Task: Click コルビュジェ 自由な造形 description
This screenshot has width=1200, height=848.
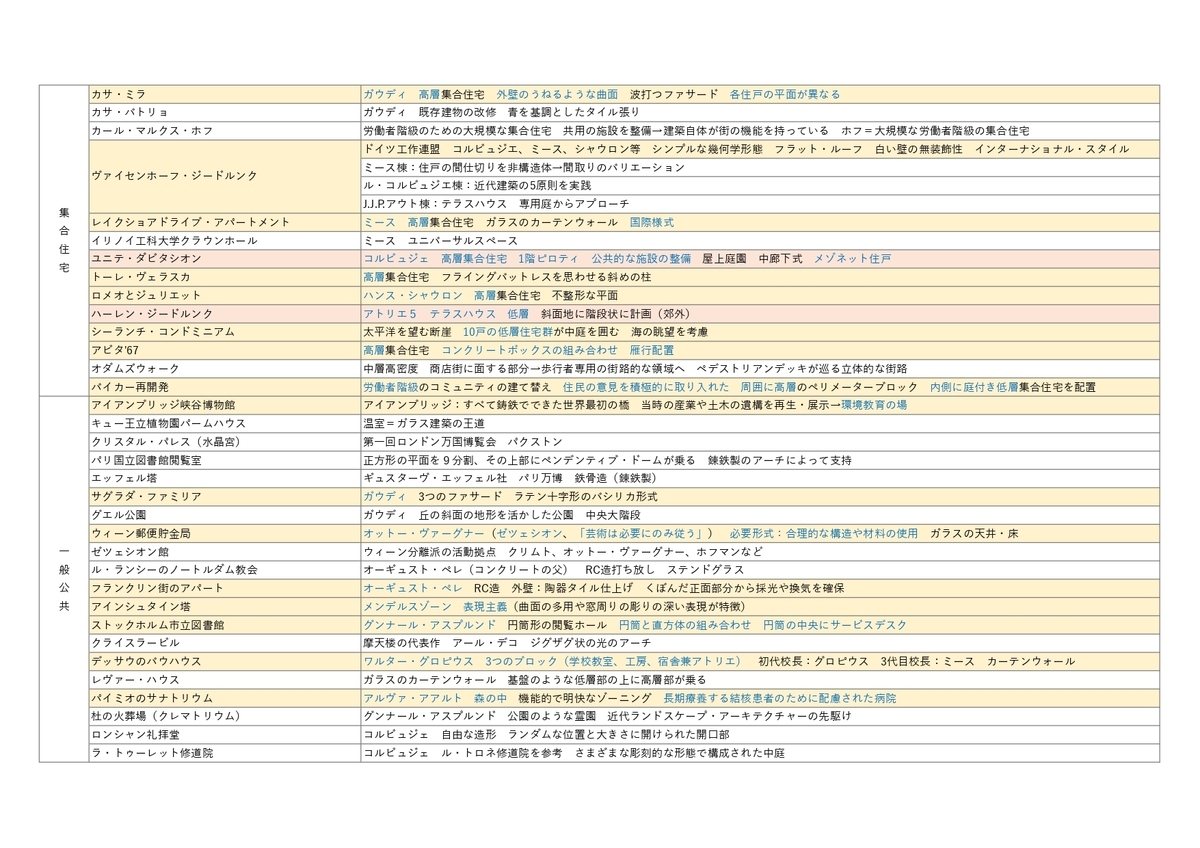Action: tap(760, 734)
